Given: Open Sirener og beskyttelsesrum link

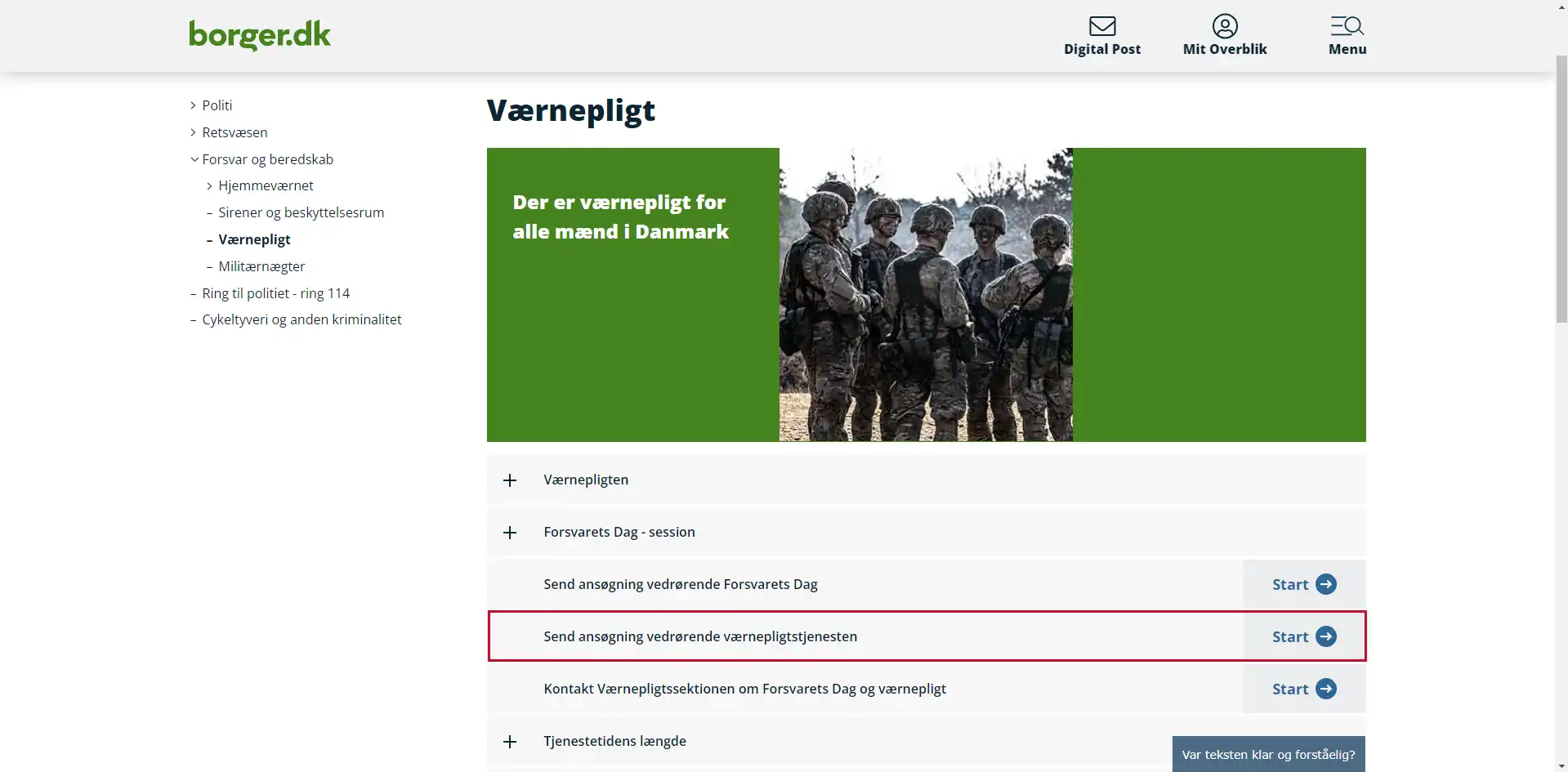Looking at the screenshot, I should tap(301, 212).
